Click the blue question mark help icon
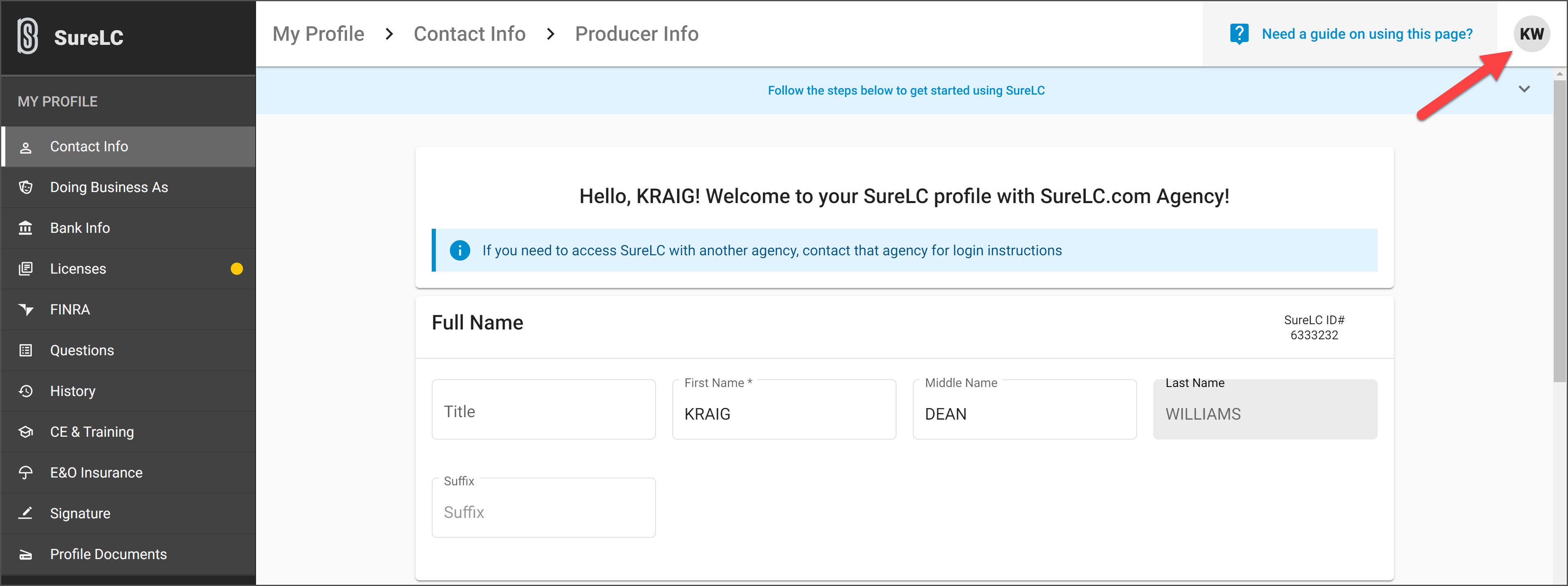 coord(1239,33)
